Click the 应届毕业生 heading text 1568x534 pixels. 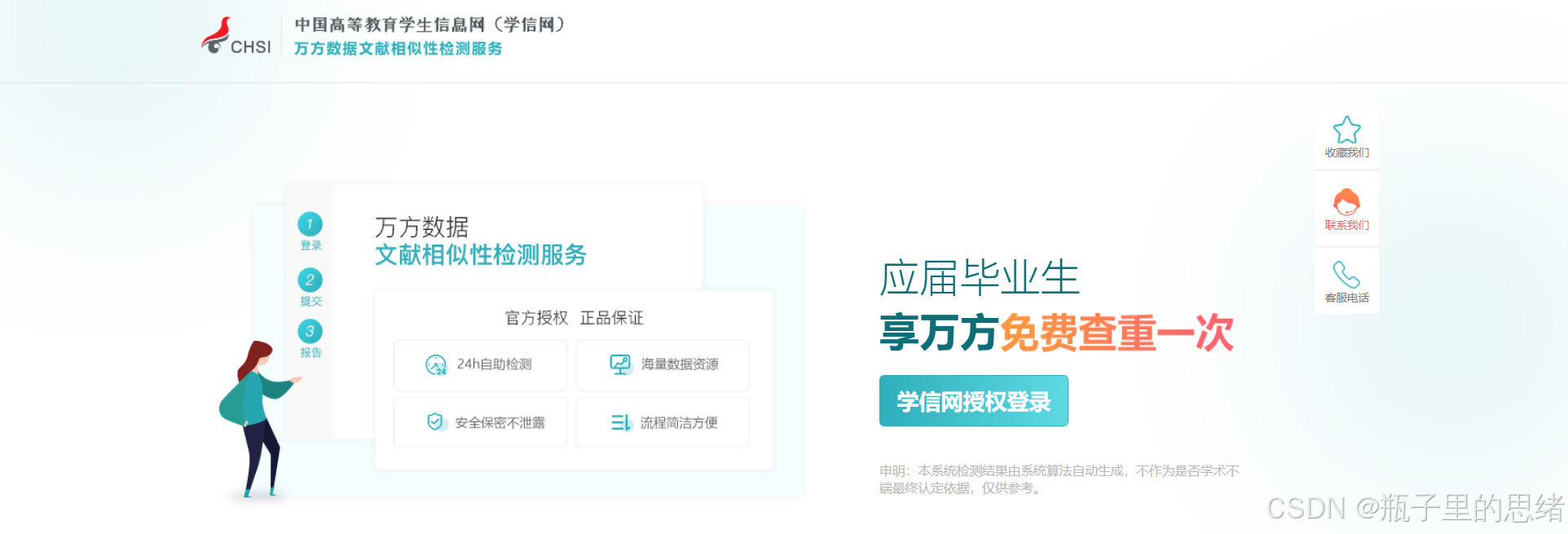click(x=980, y=278)
